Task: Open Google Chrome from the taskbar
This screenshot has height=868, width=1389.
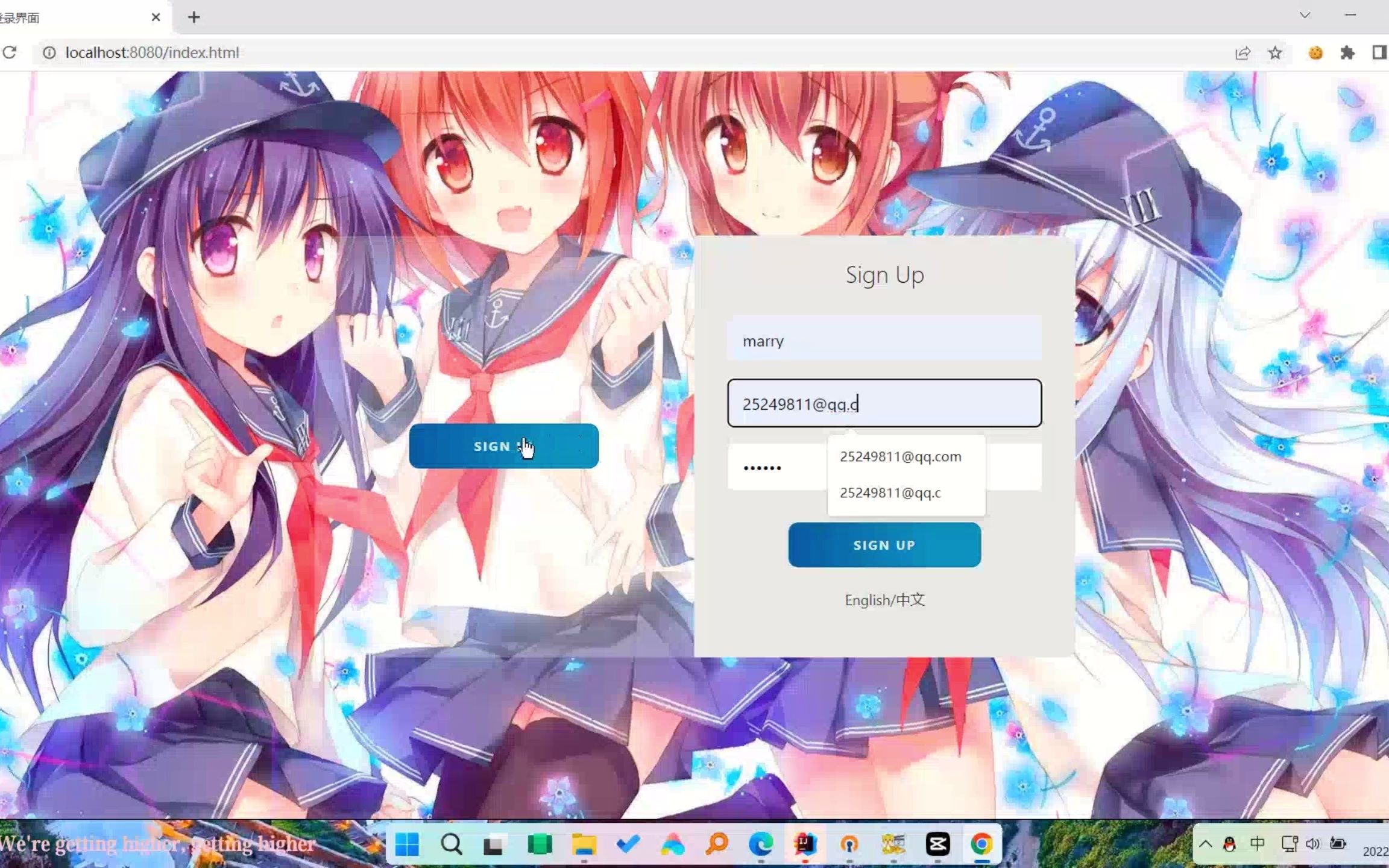Action: click(x=981, y=844)
